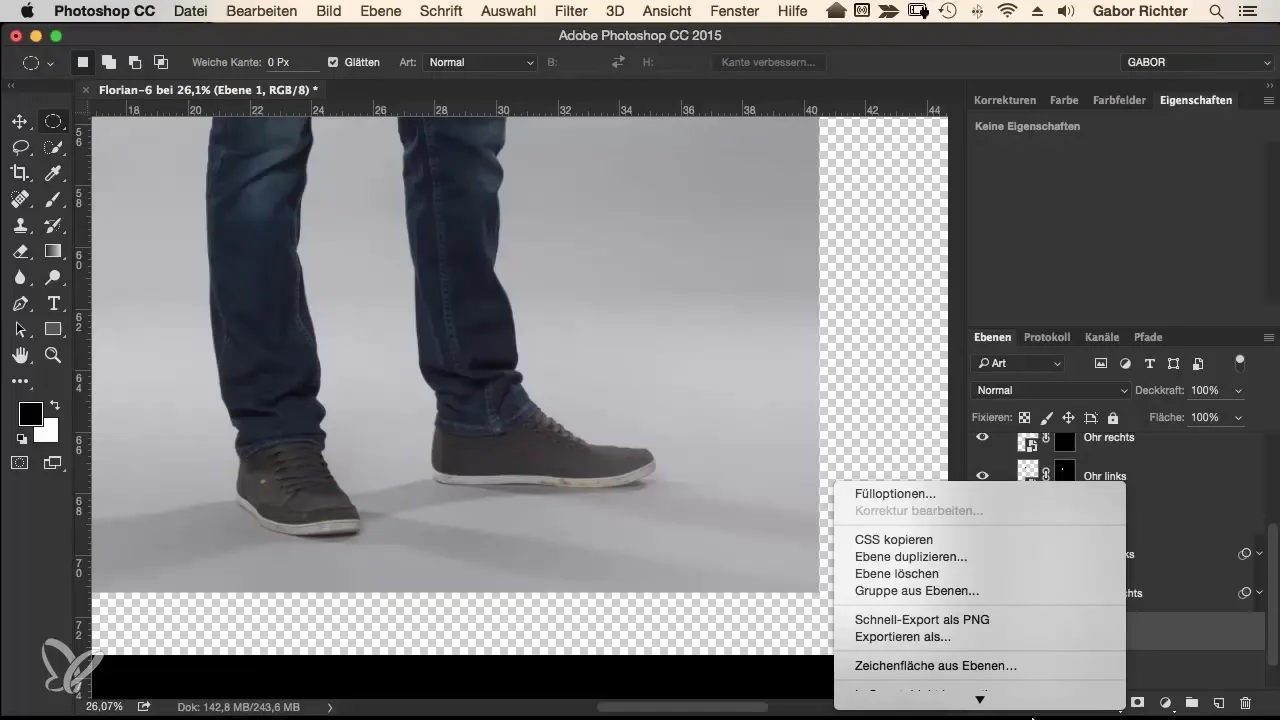
Task: Change the screen mode
Action: tap(53, 463)
